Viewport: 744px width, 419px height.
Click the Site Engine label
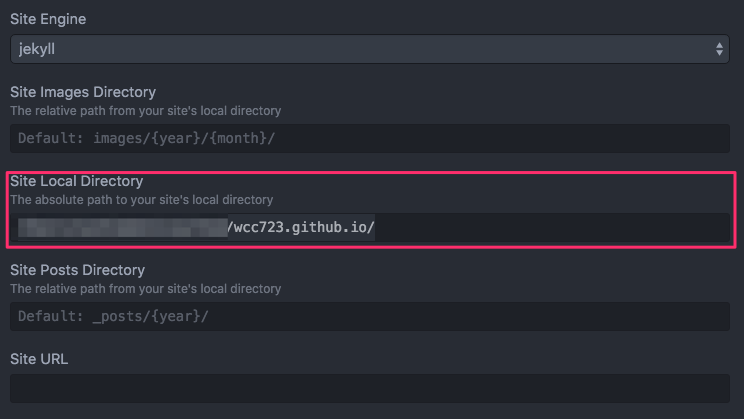click(48, 19)
